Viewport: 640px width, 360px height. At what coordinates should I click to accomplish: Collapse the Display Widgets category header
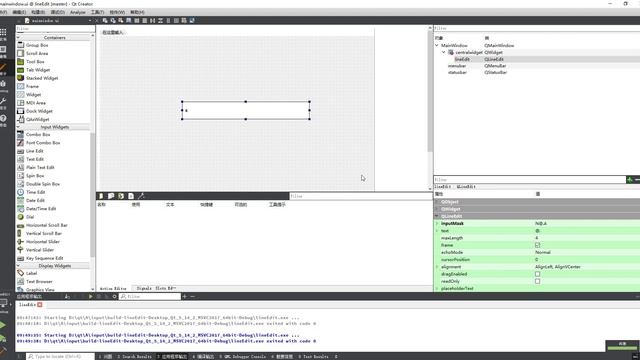pos(54,266)
